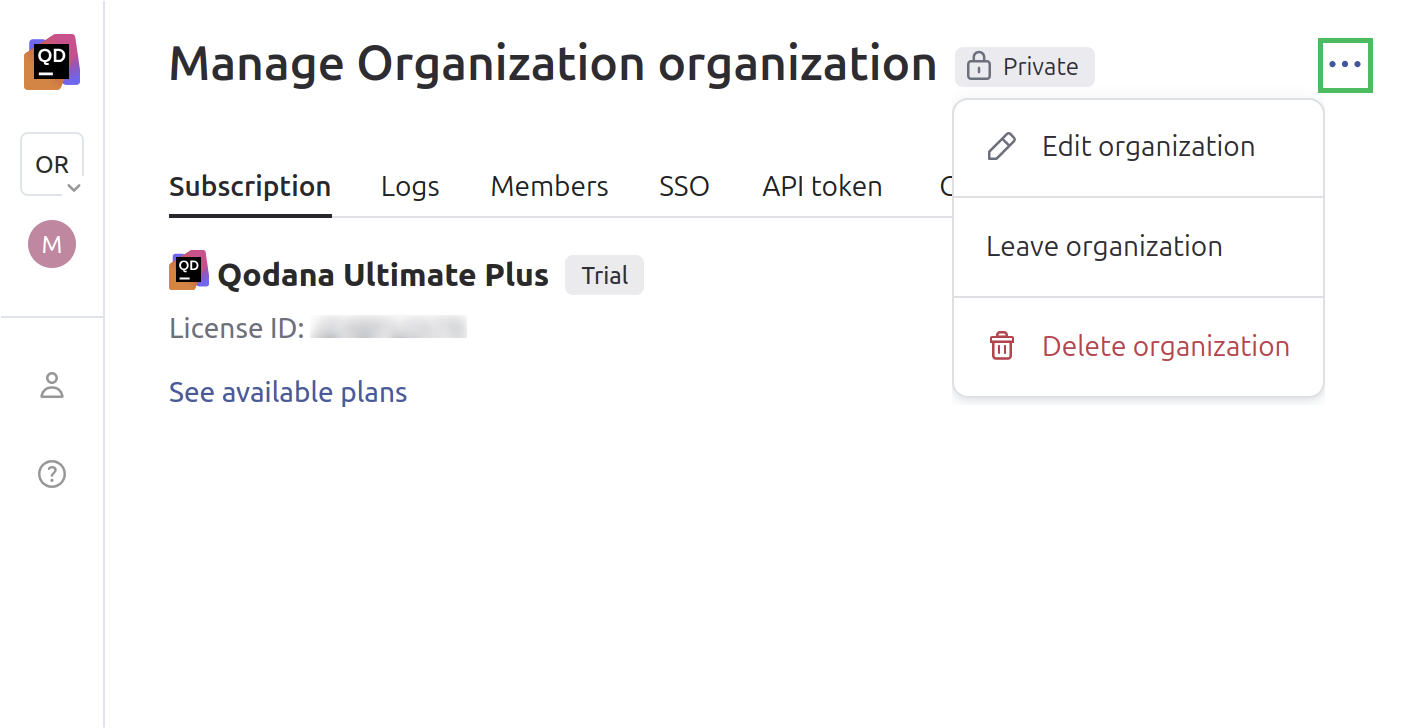Click the Qodana Ultimate Plus product icon
This screenshot has width=1413, height=728.
(x=188, y=271)
